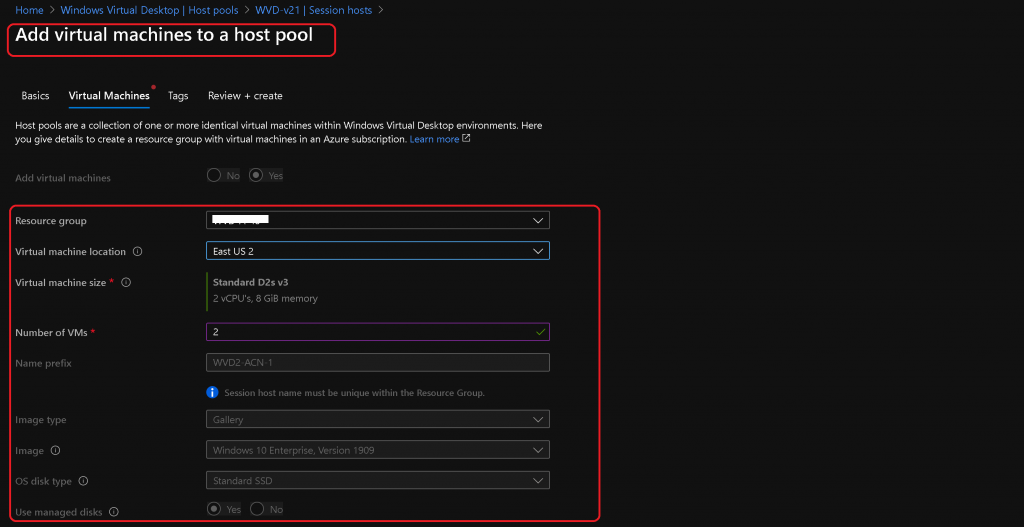The height and width of the screenshot is (527, 1024).
Task: Click info icon next to Image label
Action: click(x=56, y=451)
